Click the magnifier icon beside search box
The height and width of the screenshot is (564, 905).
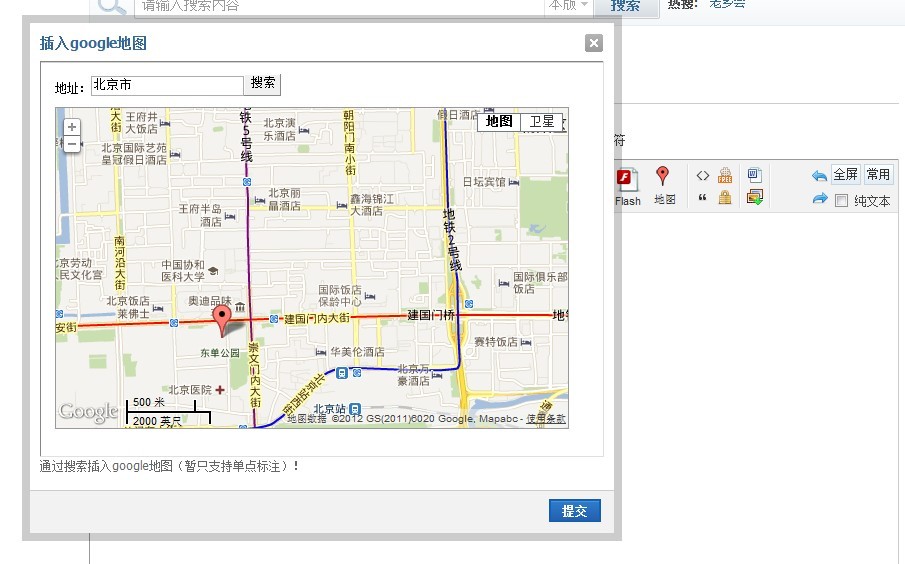tap(111, 6)
